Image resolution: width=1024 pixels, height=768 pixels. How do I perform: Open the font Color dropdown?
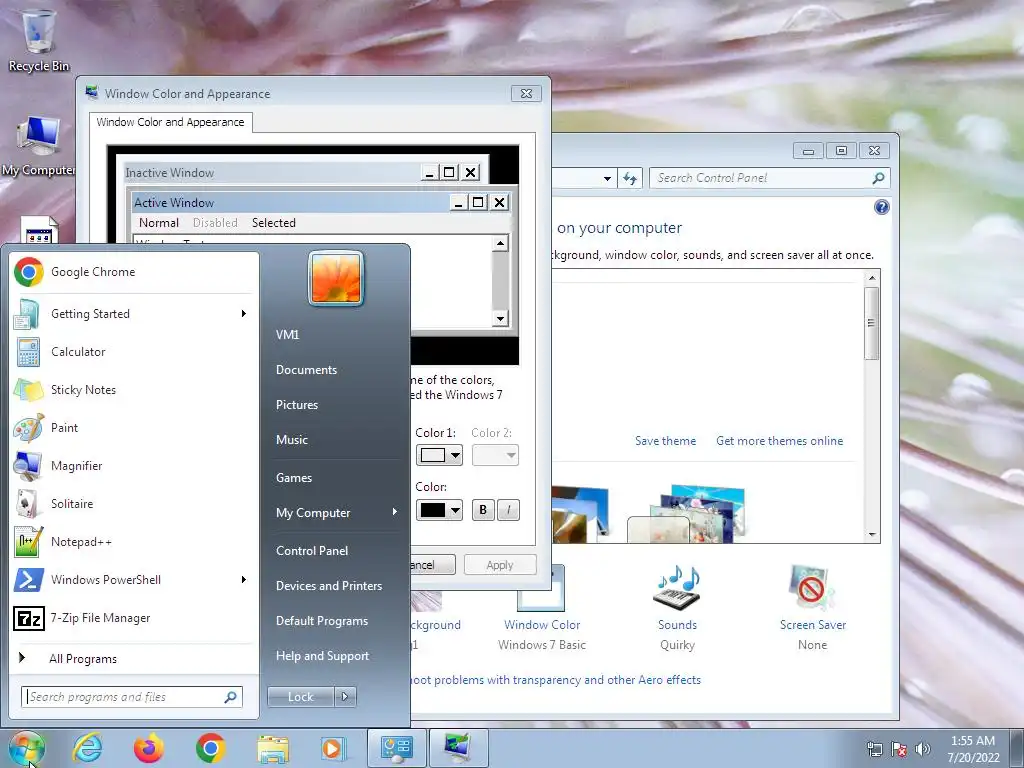point(455,510)
